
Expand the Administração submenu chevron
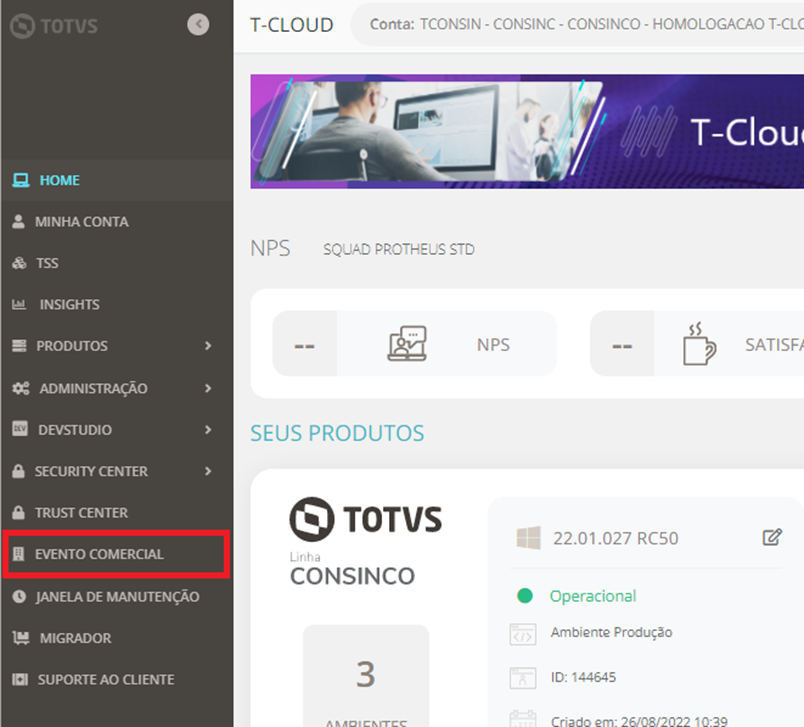click(208, 388)
